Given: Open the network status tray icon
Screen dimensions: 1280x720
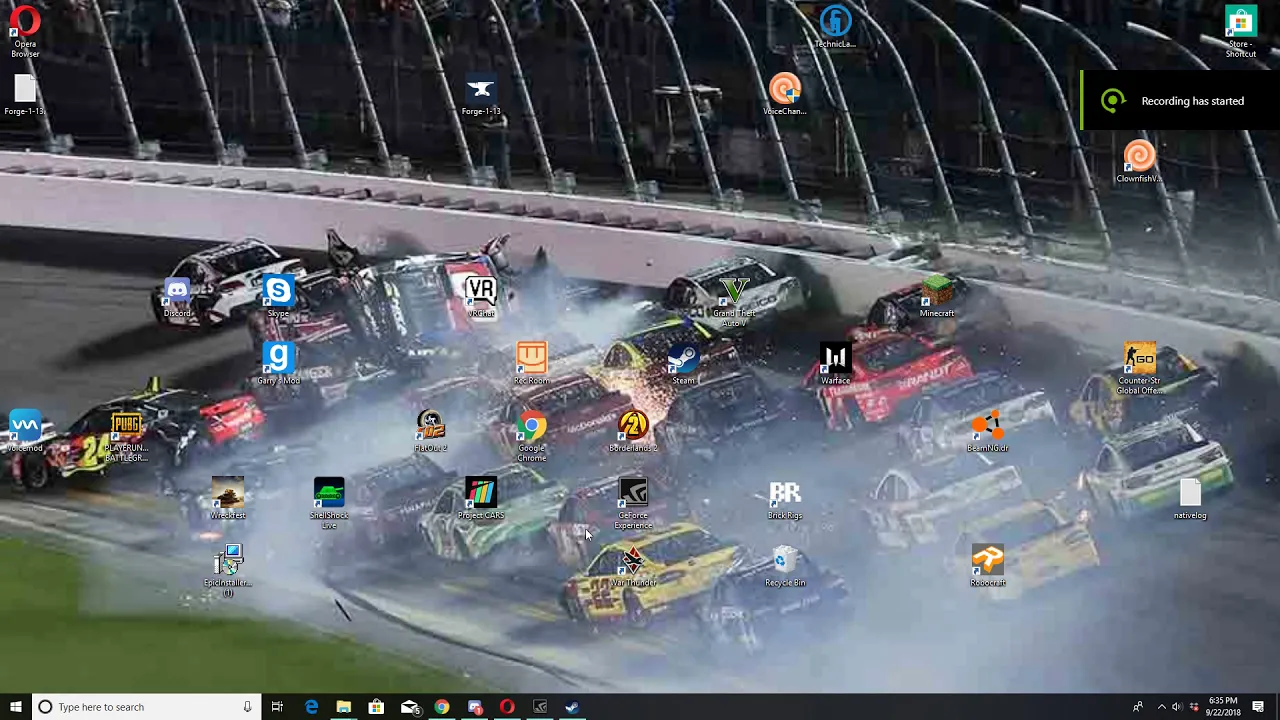Looking at the screenshot, I should pyautogui.click(x=1193, y=707).
